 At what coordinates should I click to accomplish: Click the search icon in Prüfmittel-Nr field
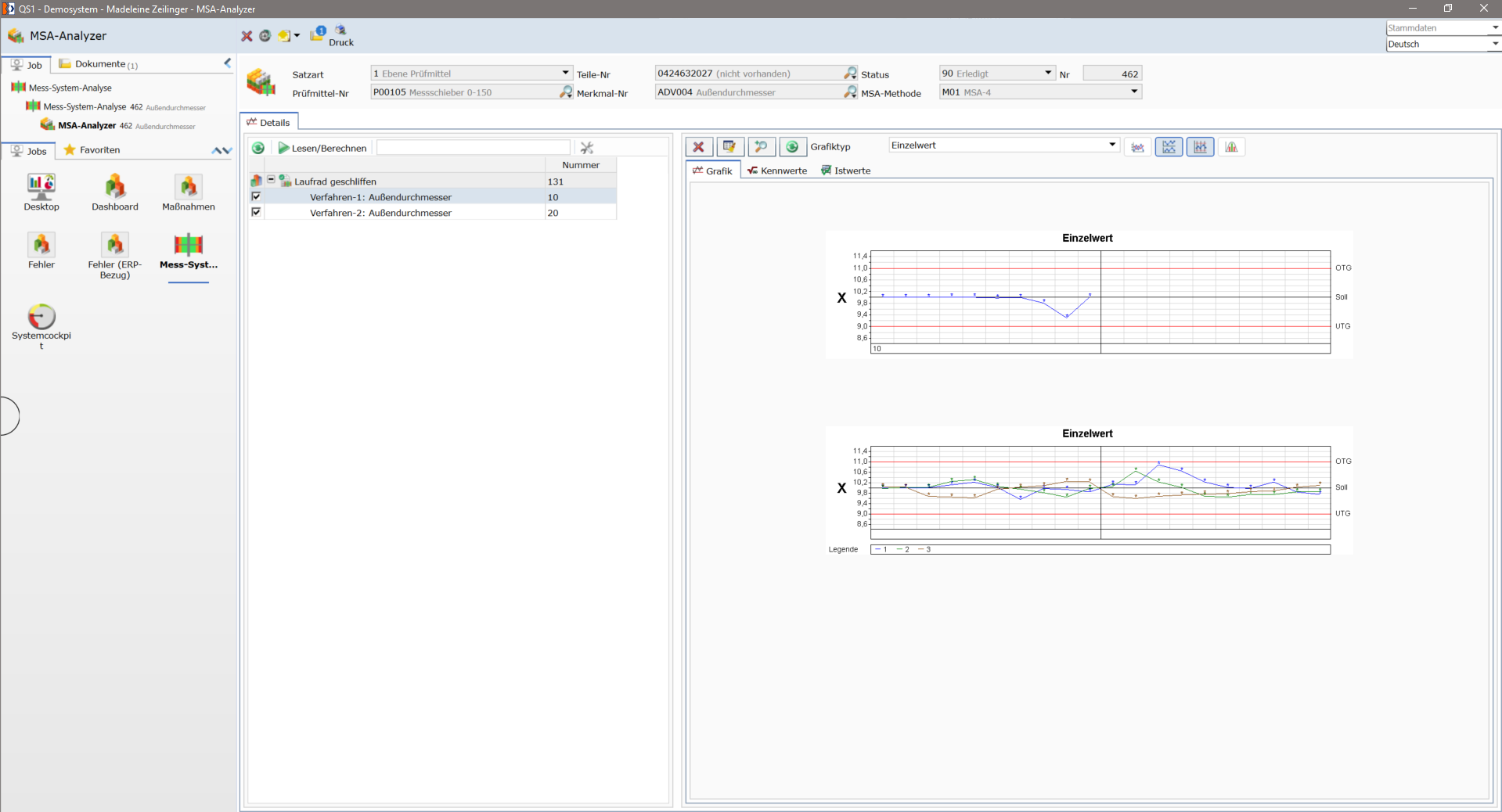click(x=566, y=92)
